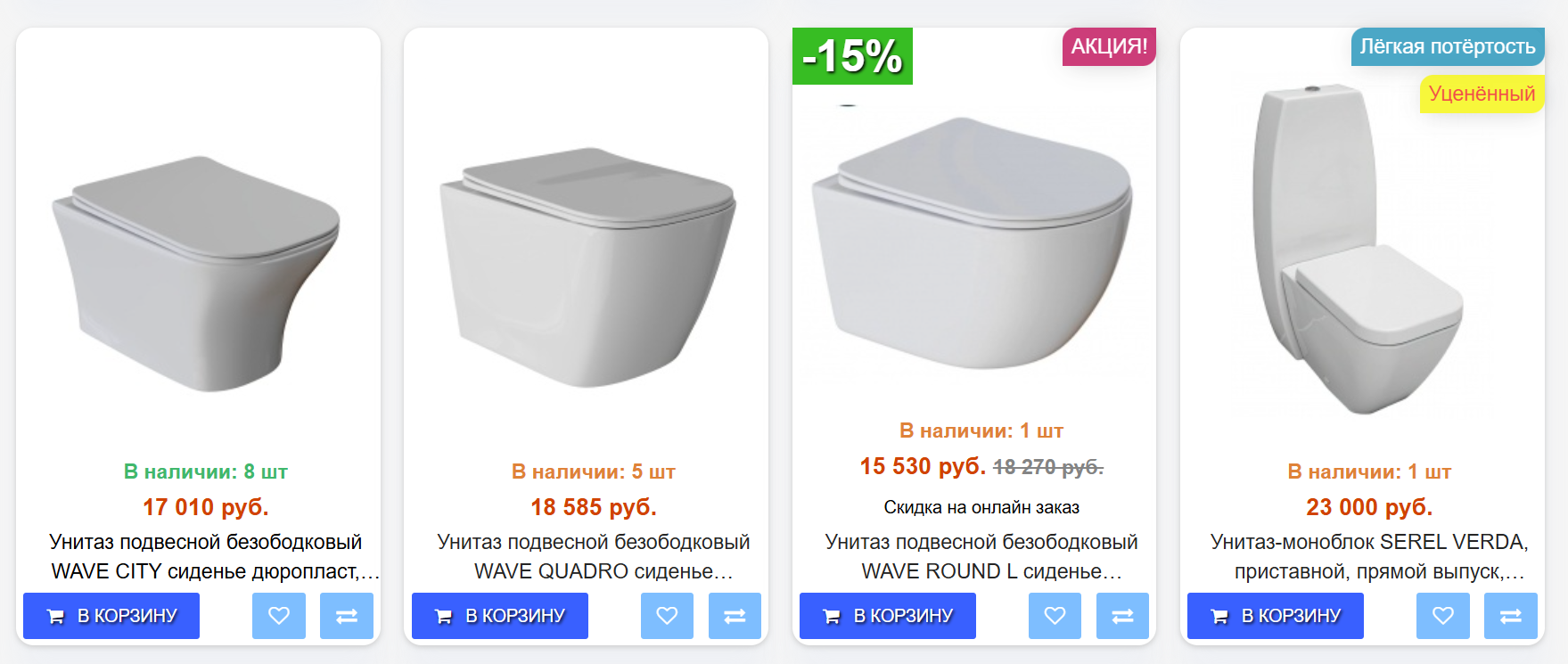Add SEREL VERDA monoblock to favorites
Viewport: 1568px width, 664px height.
pos(1442,616)
